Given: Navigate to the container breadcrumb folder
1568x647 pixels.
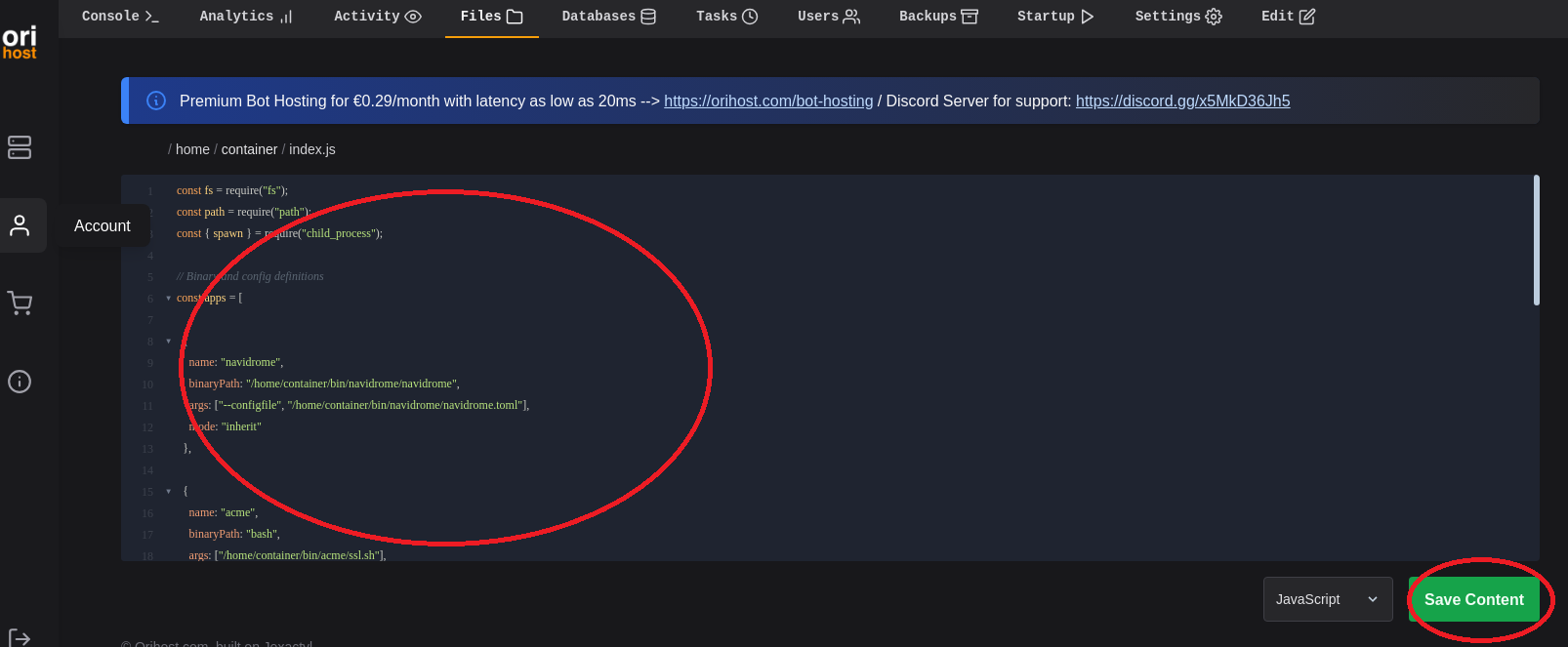Looking at the screenshot, I should 249,149.
